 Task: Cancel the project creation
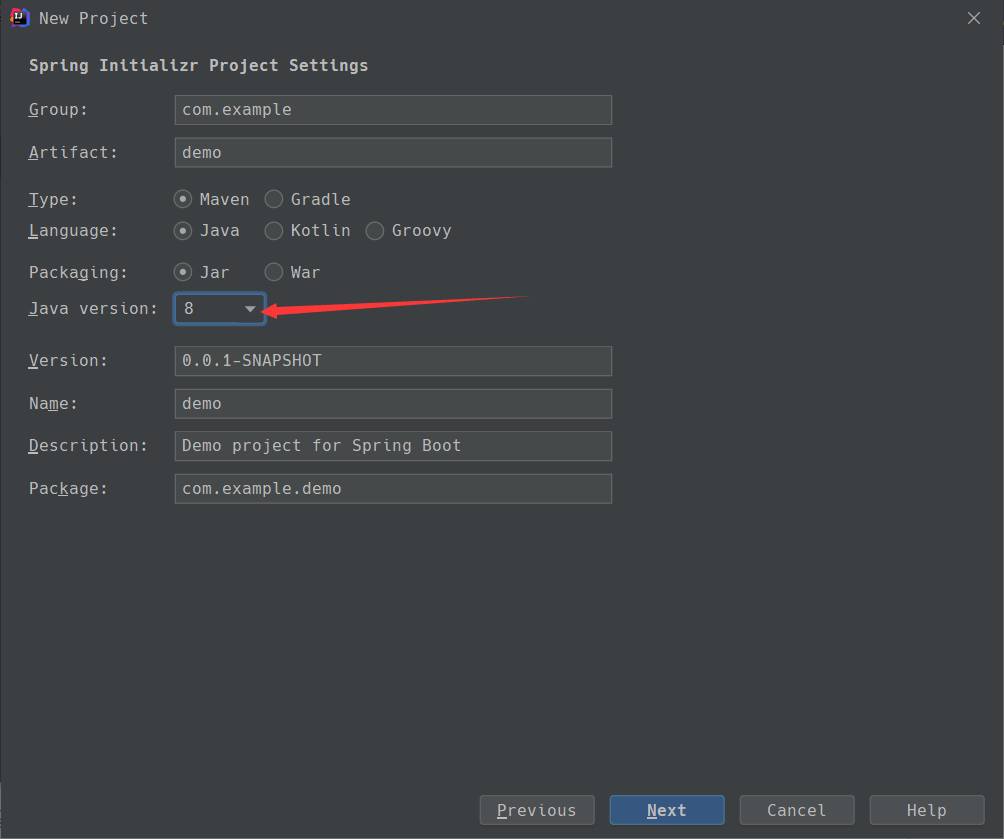(797, 810)
